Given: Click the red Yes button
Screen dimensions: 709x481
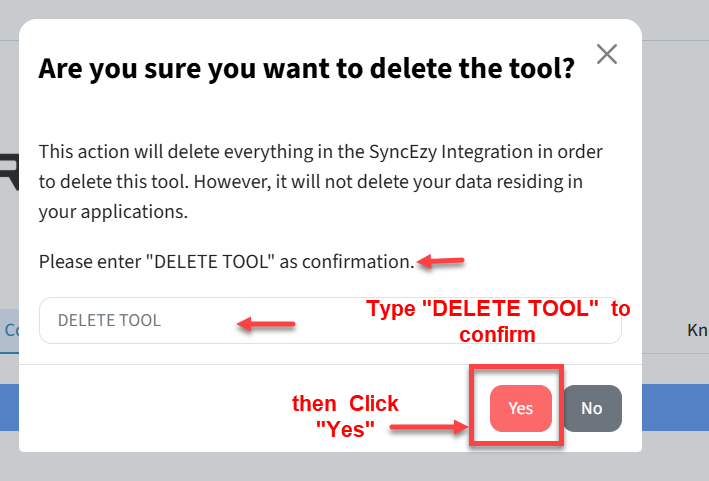Looking at the screenshot, I should click(521, 408).
